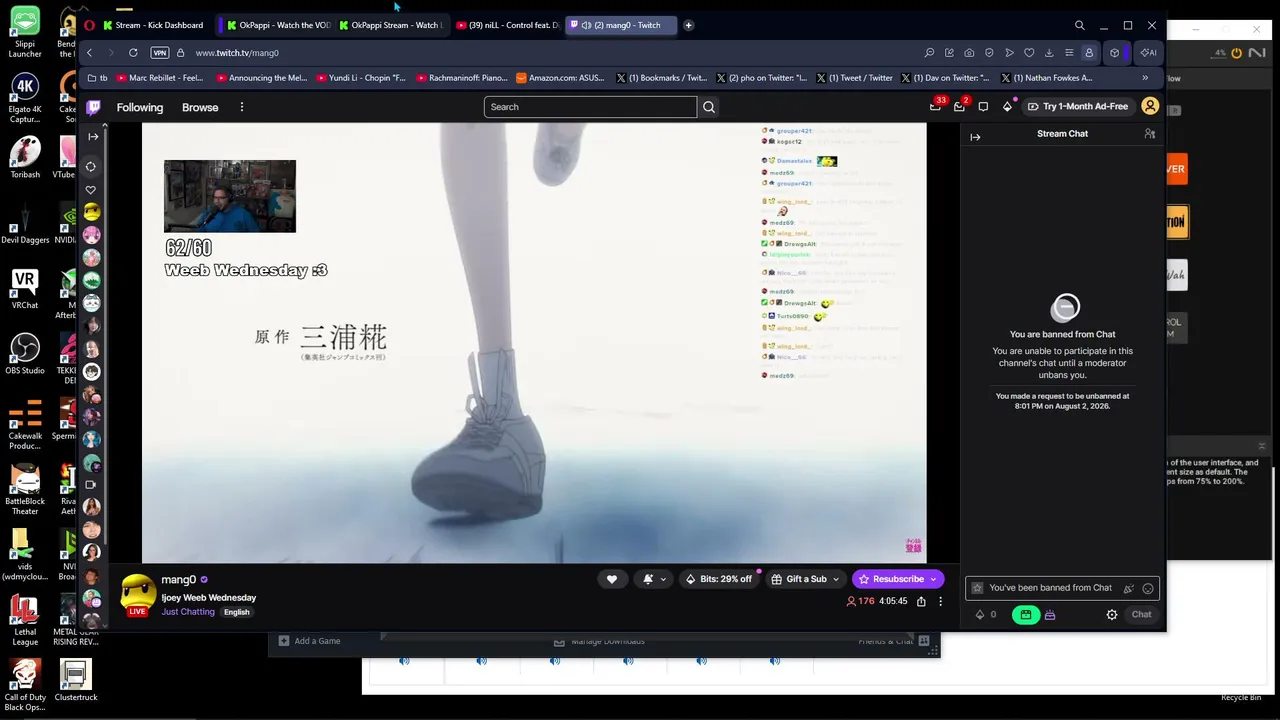Take a snapshot with Opera camera icon
The width and height of the screenshot is (1280, 720).
coord(969,53)
